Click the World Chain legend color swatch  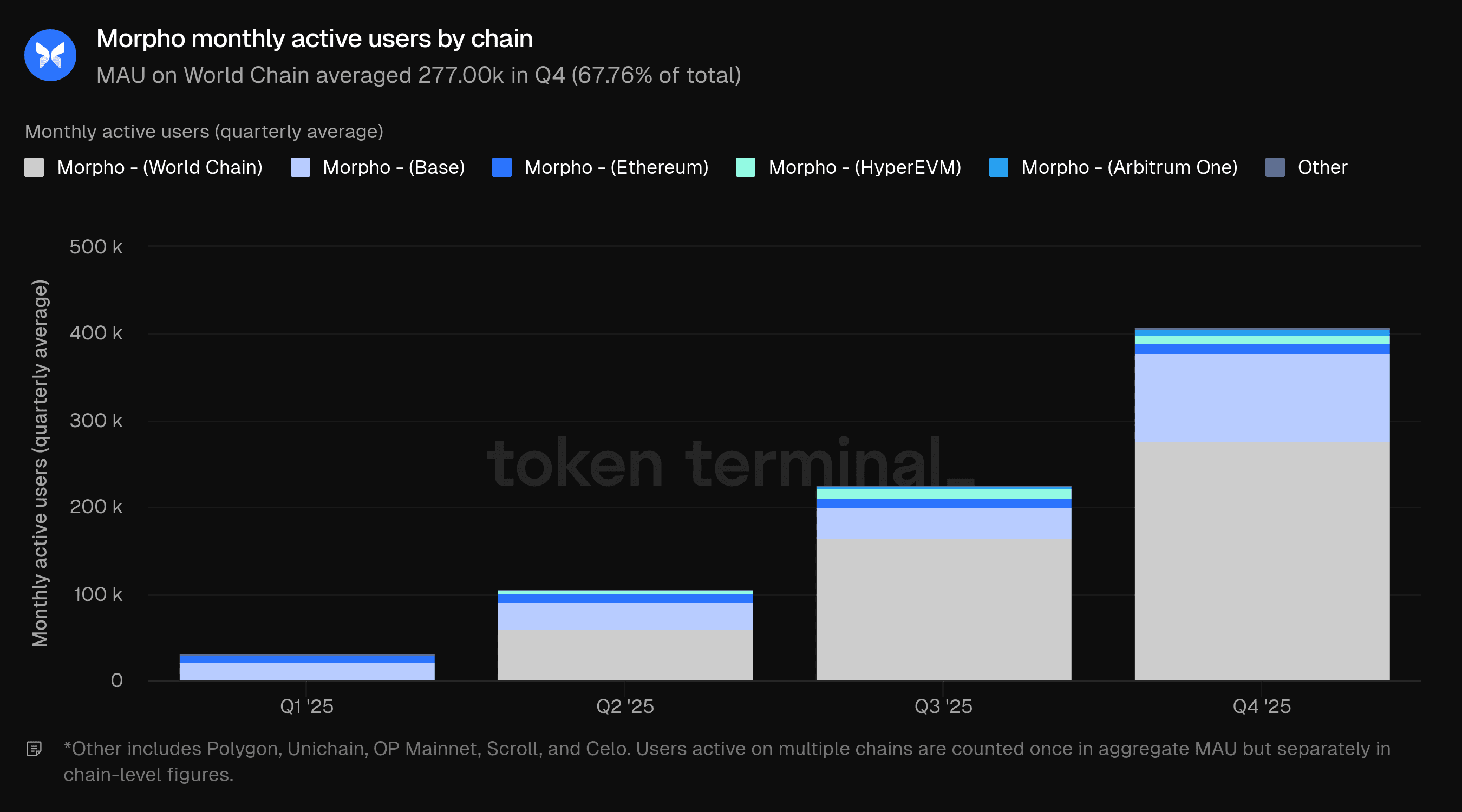tap(34, 167)
